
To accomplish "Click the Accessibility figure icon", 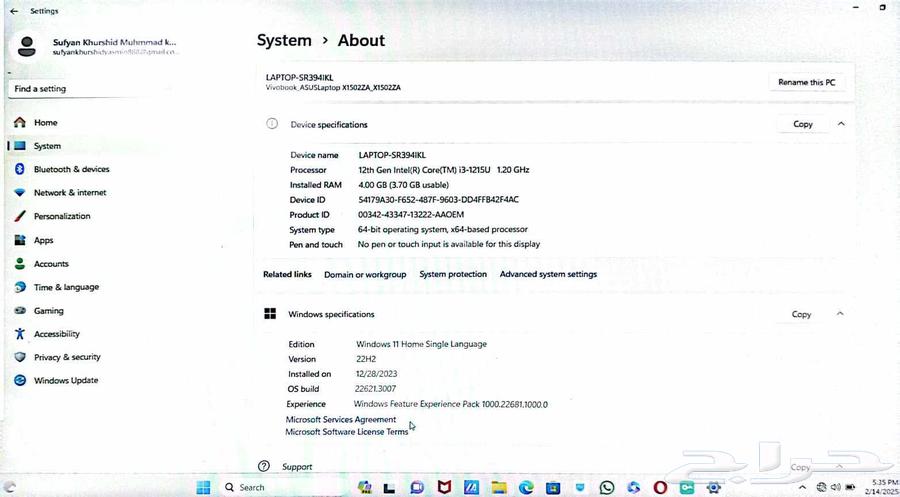I will click(20, 333).
